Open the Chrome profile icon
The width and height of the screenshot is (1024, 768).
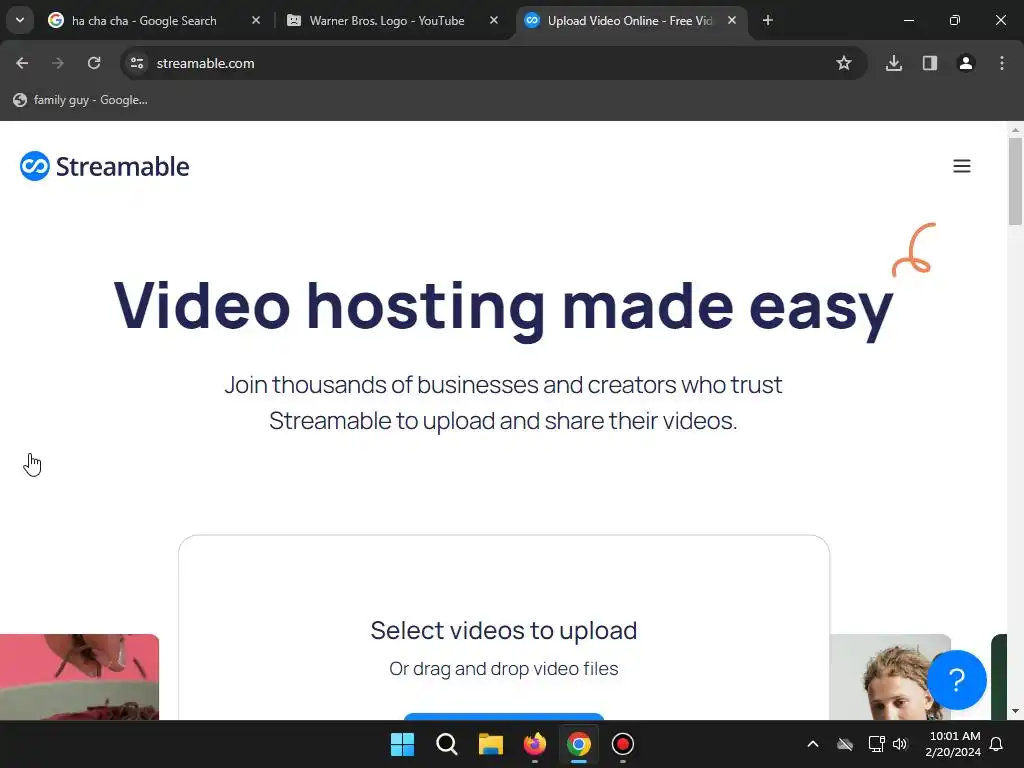coord(966,63)
